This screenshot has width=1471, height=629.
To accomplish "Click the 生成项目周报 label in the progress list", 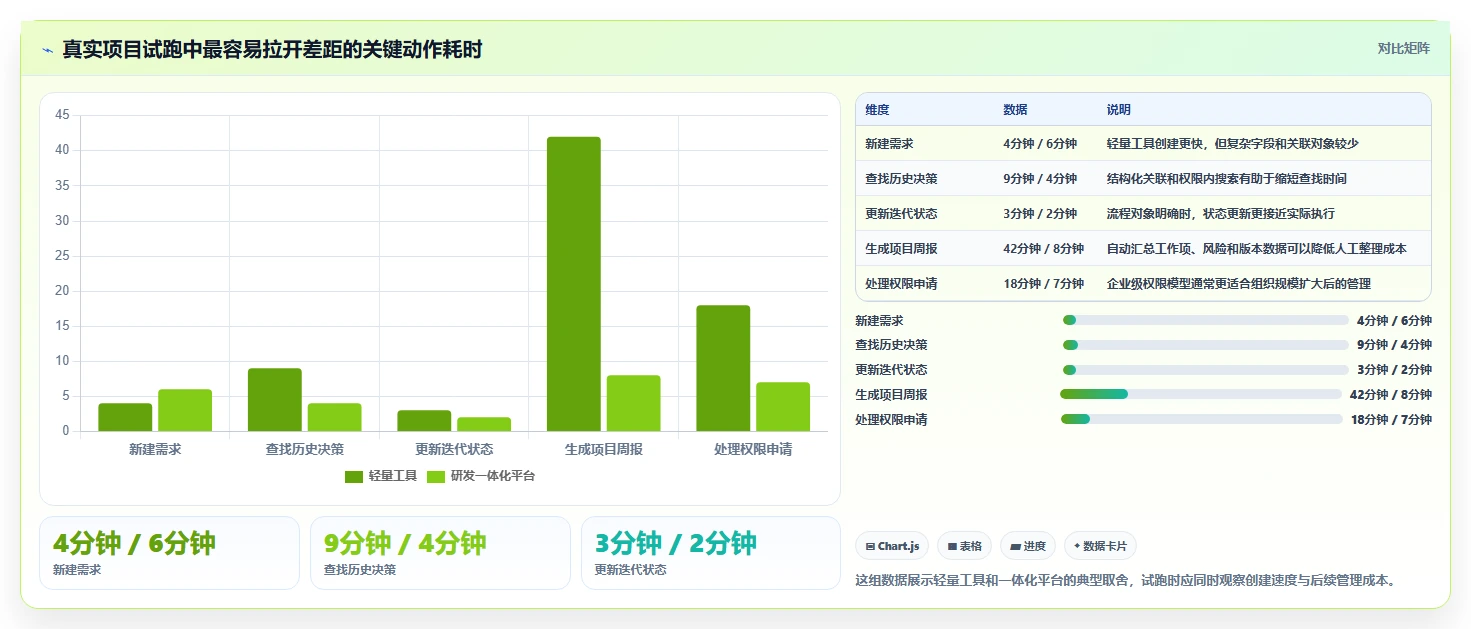I will [x=891, y=395].
